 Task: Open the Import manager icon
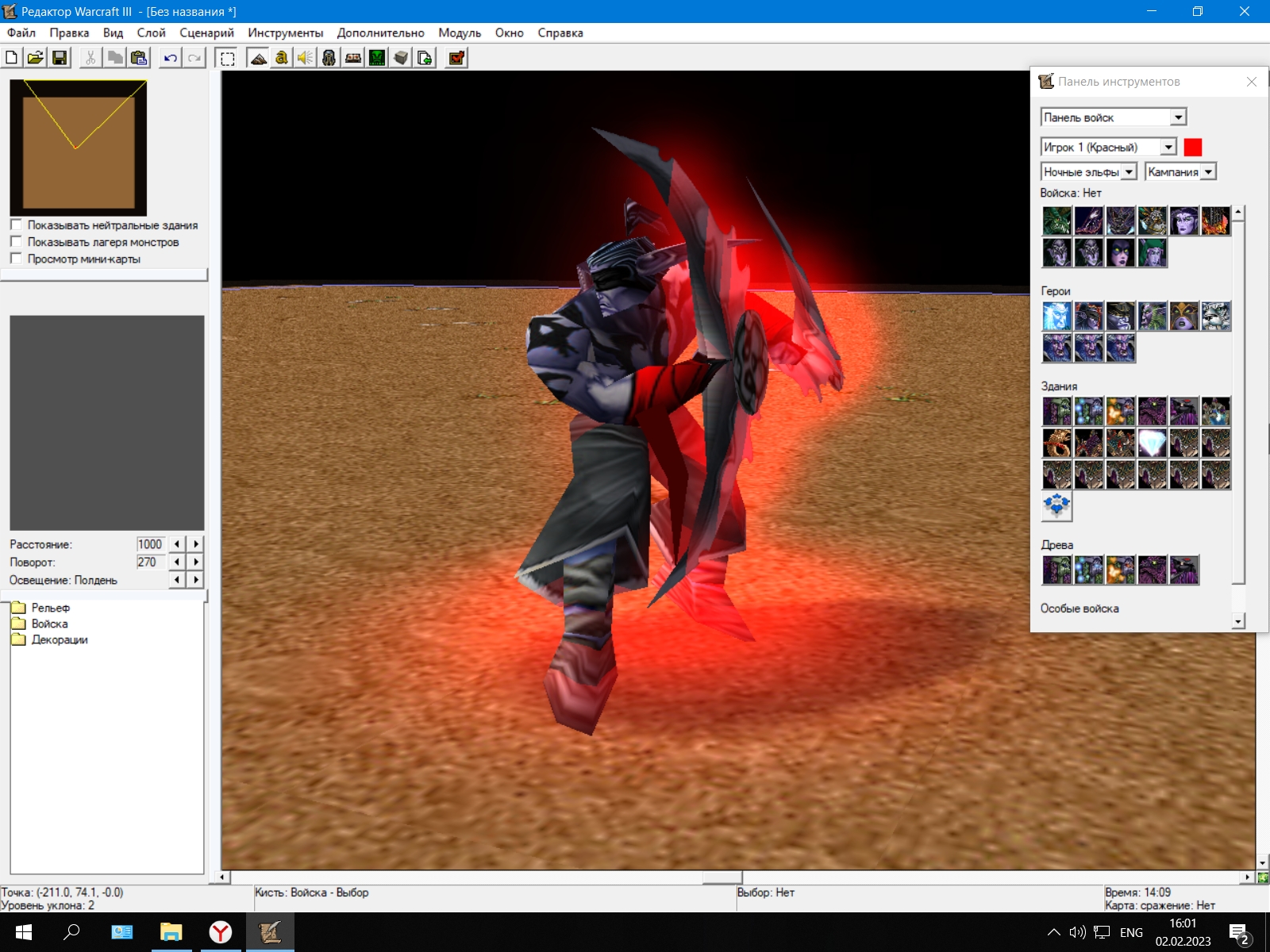tap(425, 58)
